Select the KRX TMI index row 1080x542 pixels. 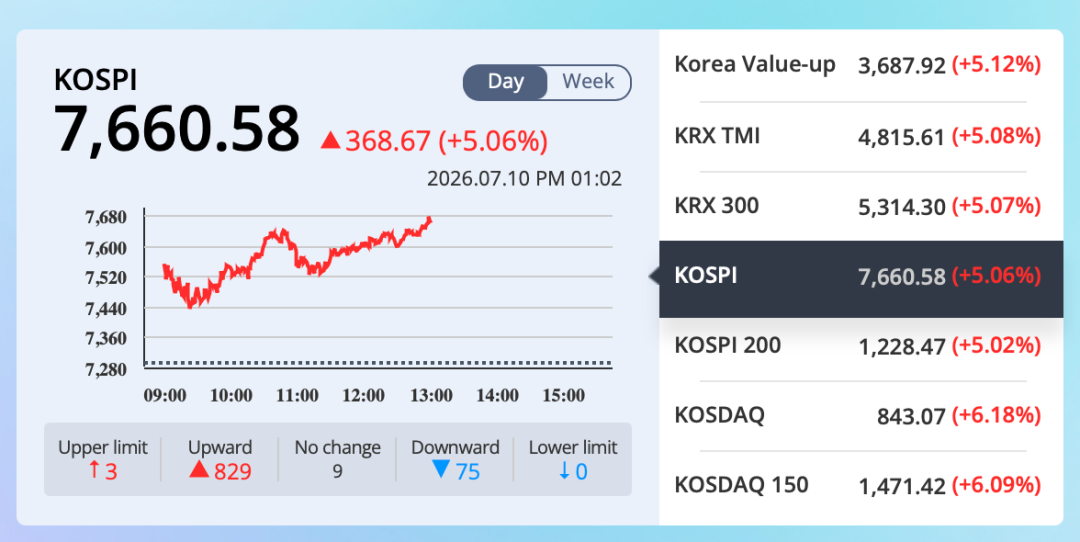(x=861, y=136)
